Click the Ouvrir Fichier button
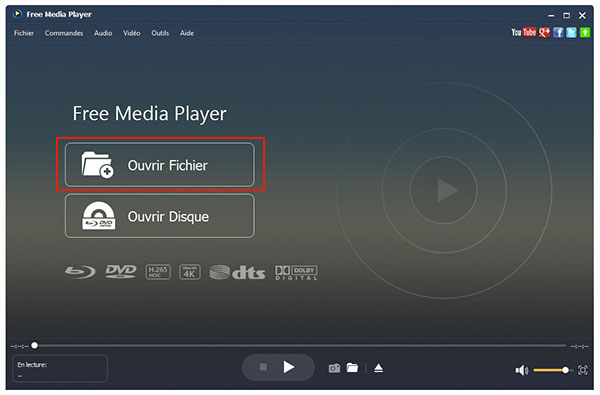The image size is (600, 395). [160, 165]
